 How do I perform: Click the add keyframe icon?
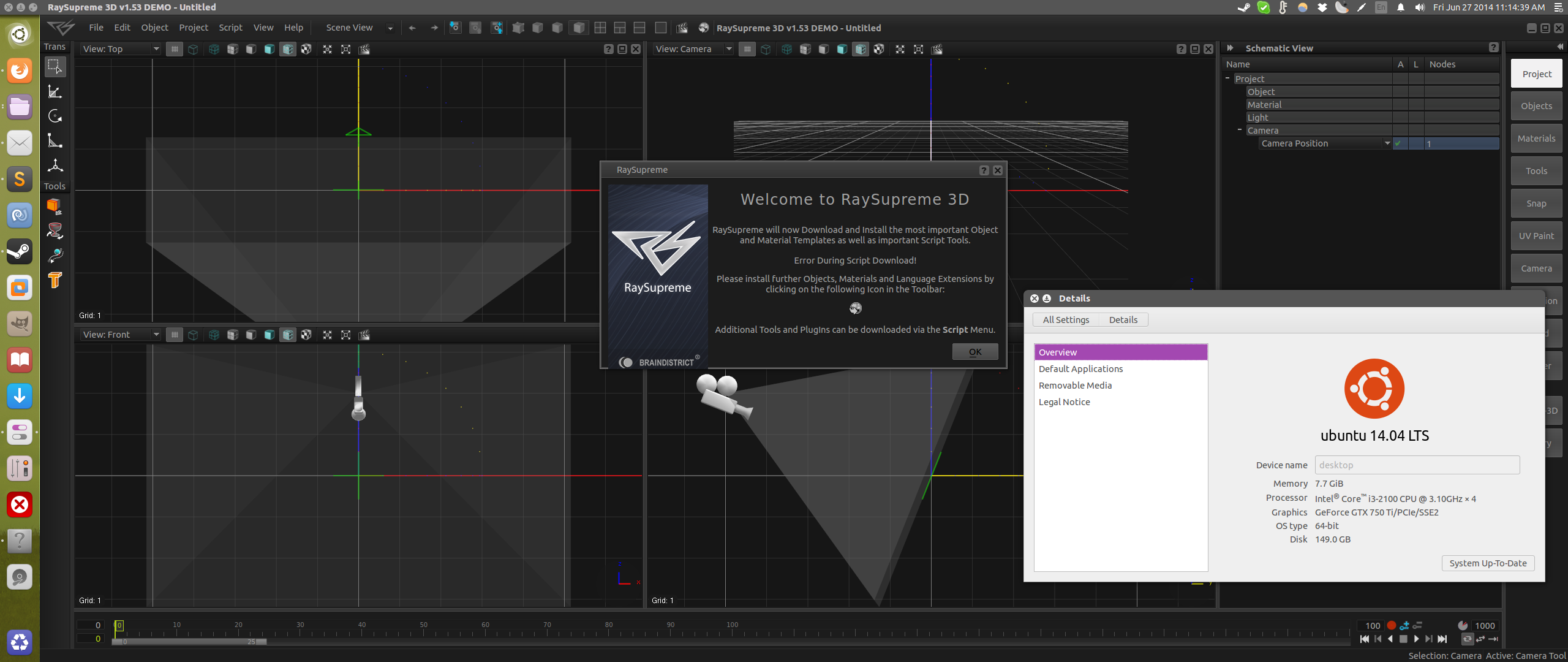click(1404, 626)
